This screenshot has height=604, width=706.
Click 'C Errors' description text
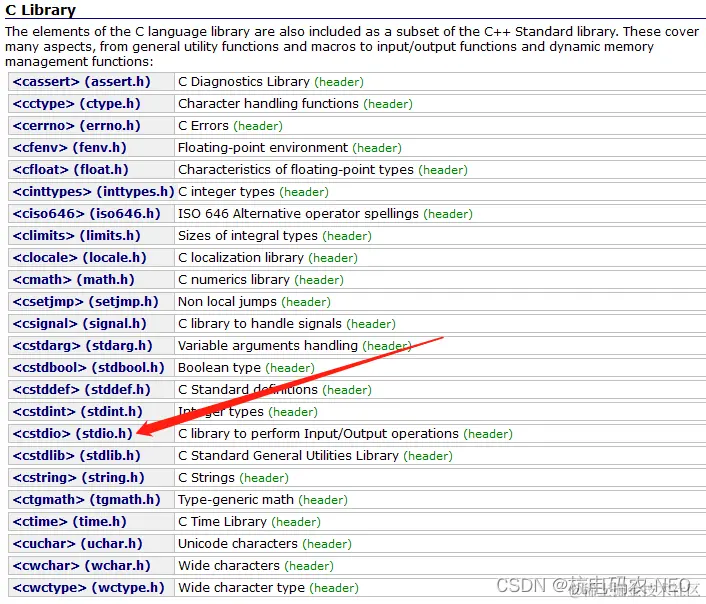click(x=204, y=126)
